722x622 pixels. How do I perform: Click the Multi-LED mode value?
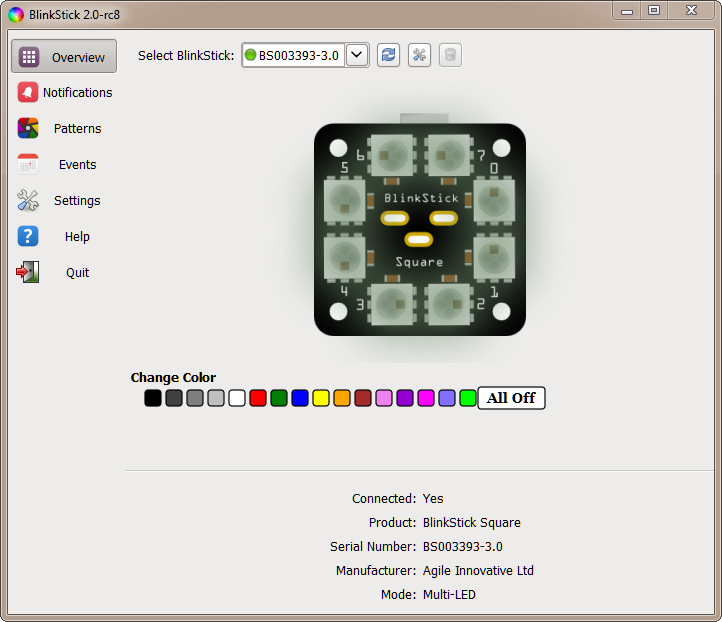pyautogui.click(x=449, y=594)
